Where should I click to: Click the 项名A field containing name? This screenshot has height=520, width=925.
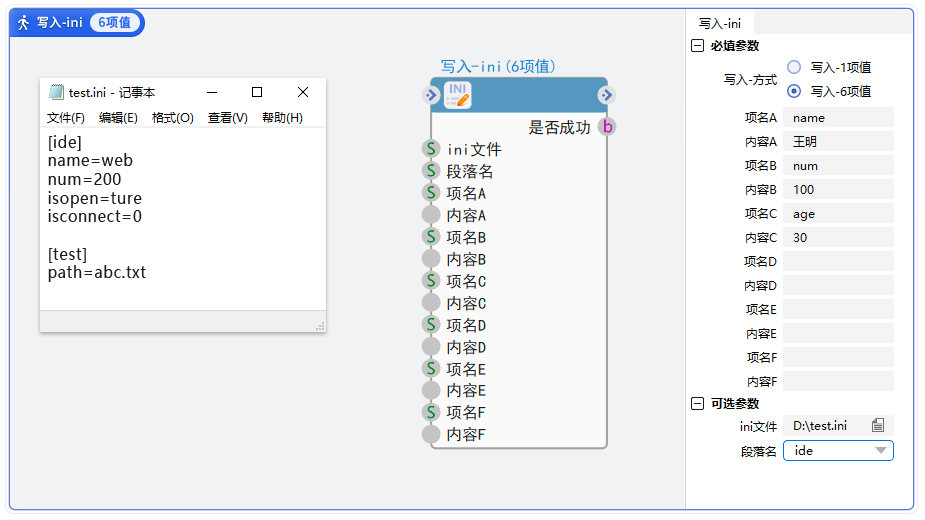click(x=838, y=117)
